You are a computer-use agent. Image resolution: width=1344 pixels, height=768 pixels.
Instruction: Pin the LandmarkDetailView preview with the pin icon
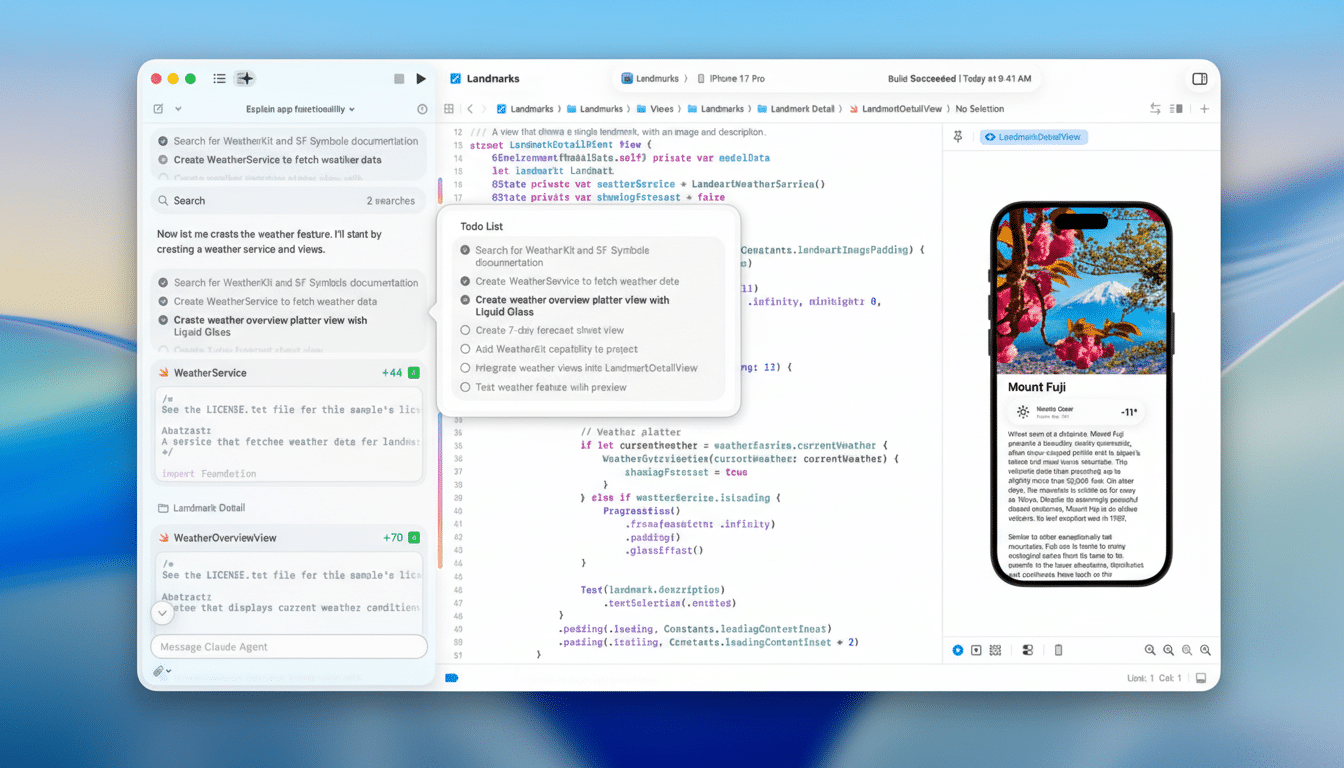(957, 137)
